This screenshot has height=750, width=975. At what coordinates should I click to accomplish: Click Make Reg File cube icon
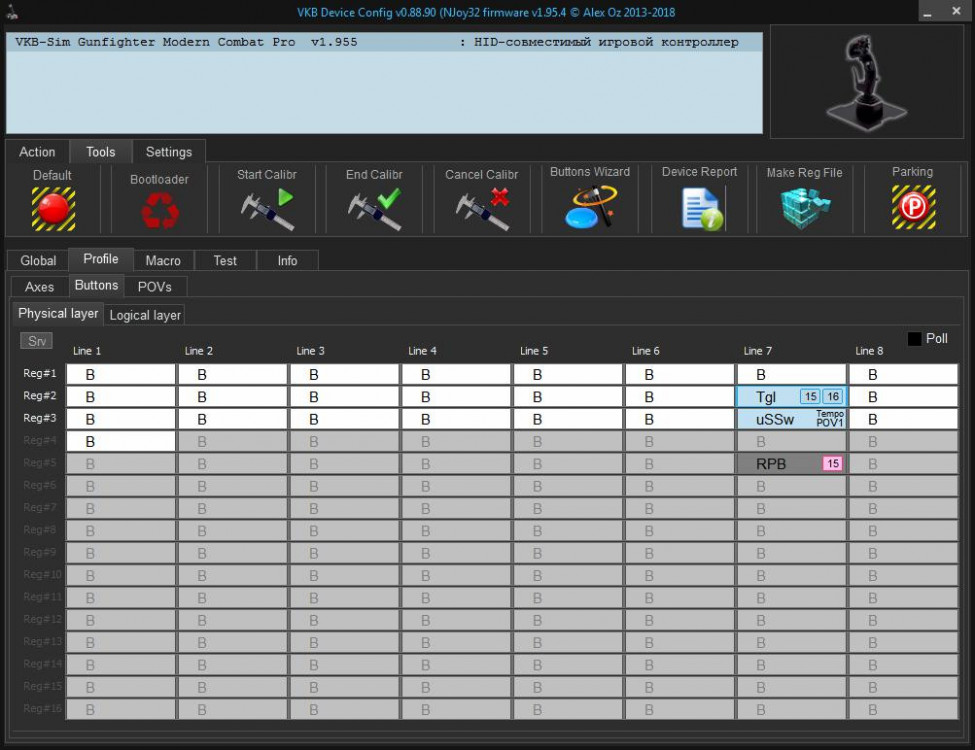(804, 208)
